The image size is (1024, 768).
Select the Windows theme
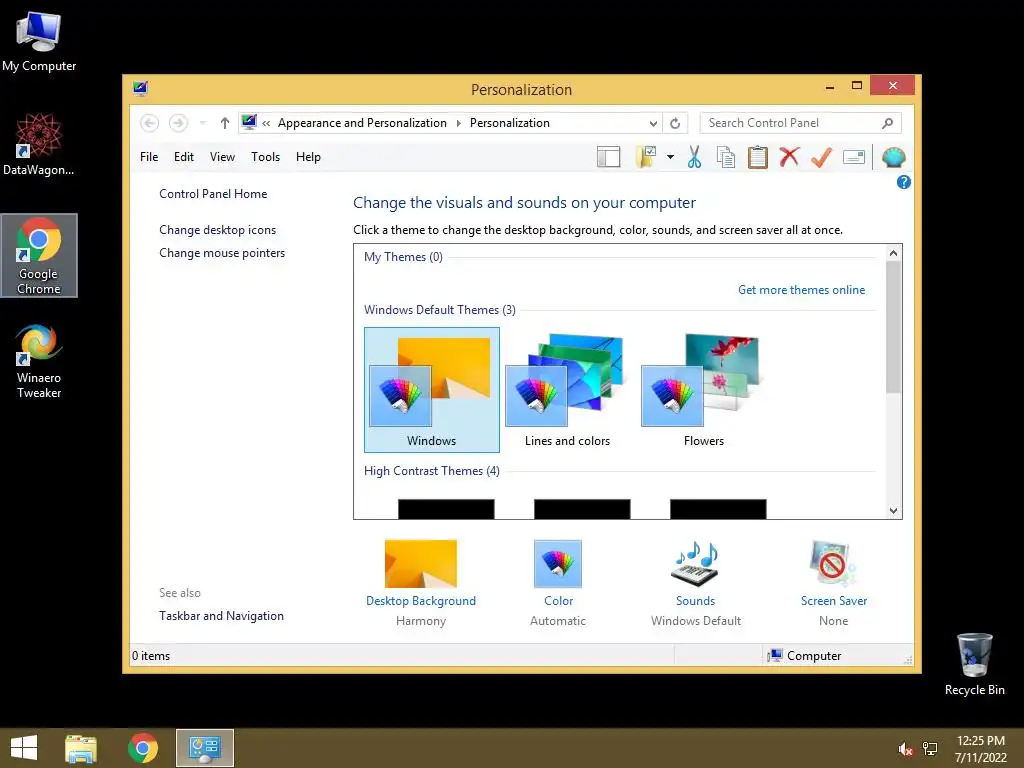click(x=432, y=390)
